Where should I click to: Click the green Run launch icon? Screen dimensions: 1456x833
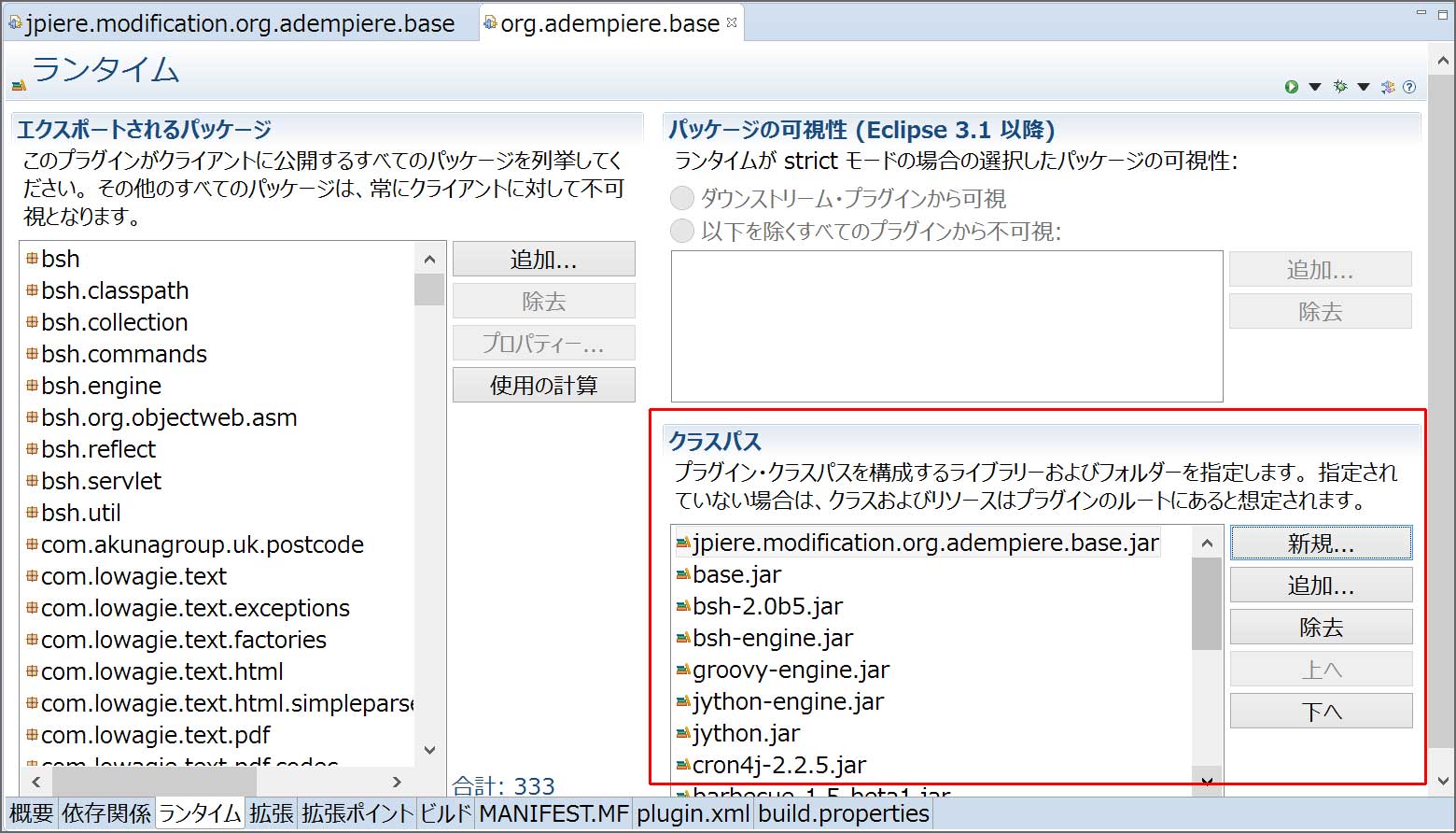click(x=1292, y=87)
